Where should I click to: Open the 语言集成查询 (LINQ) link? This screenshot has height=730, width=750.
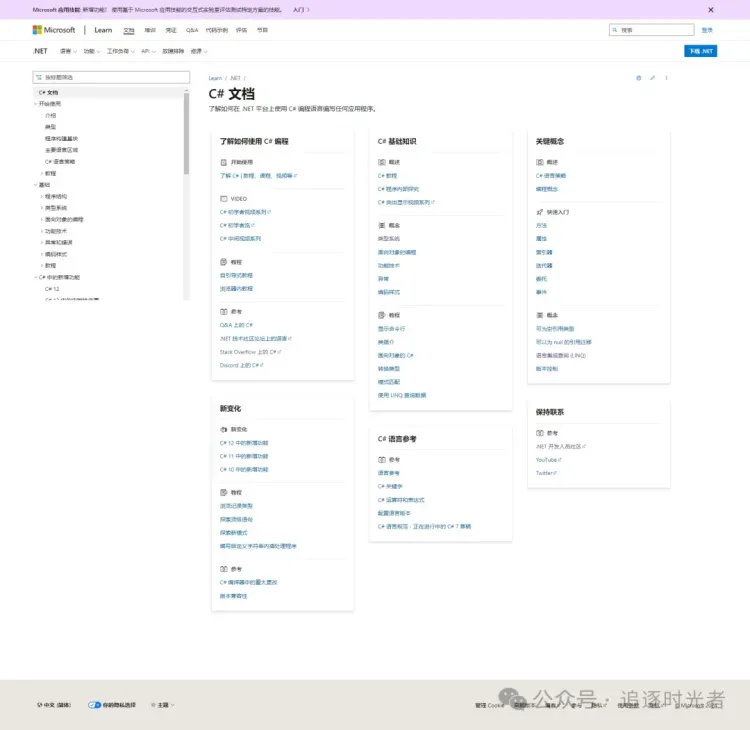(x=561, y=355)
